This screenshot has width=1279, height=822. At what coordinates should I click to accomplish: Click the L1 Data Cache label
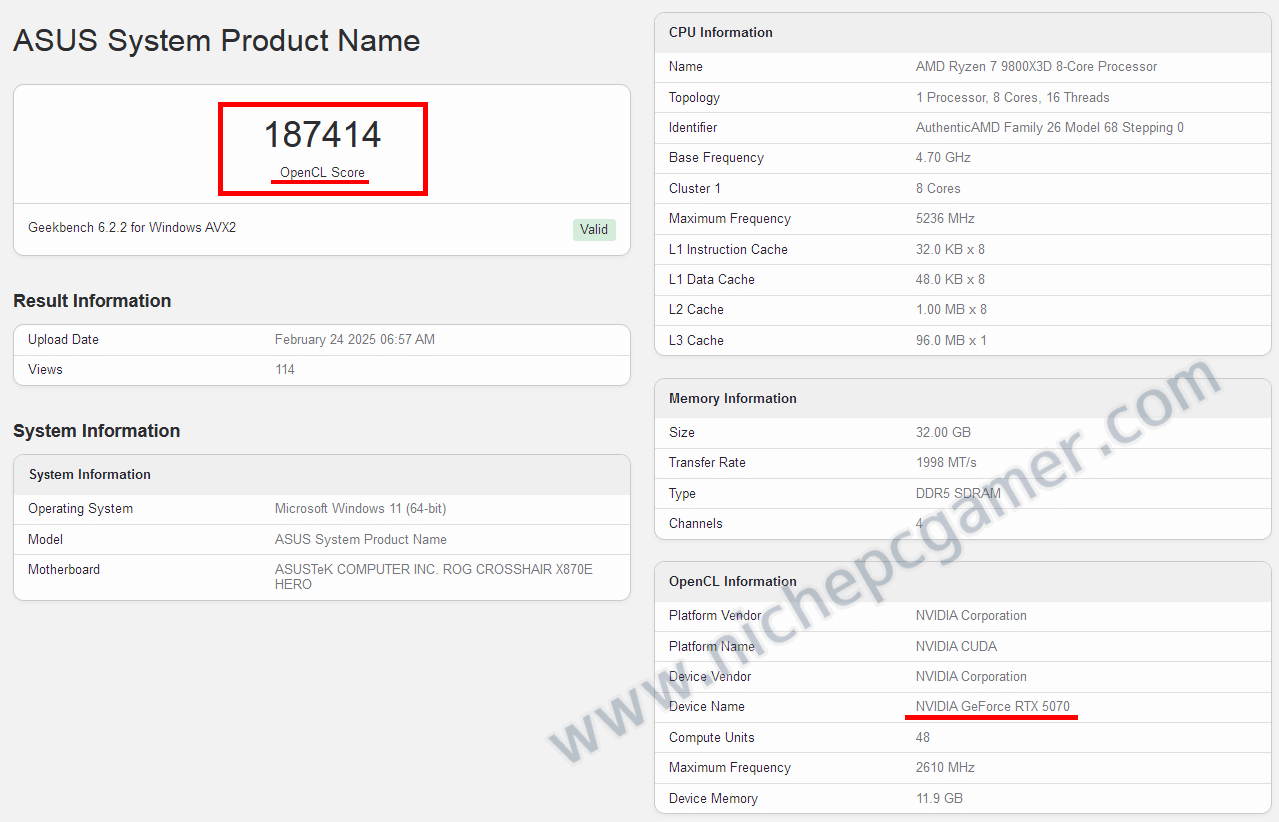click(x=712, y=279)
